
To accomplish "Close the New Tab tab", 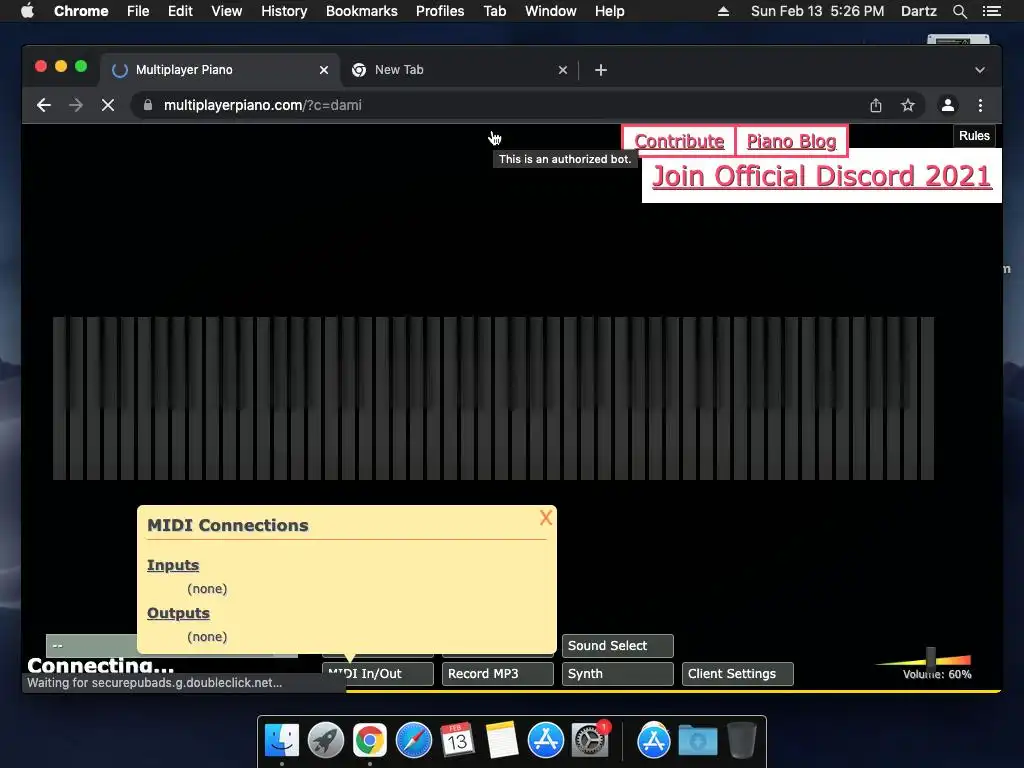I will (x=563, y=70).
